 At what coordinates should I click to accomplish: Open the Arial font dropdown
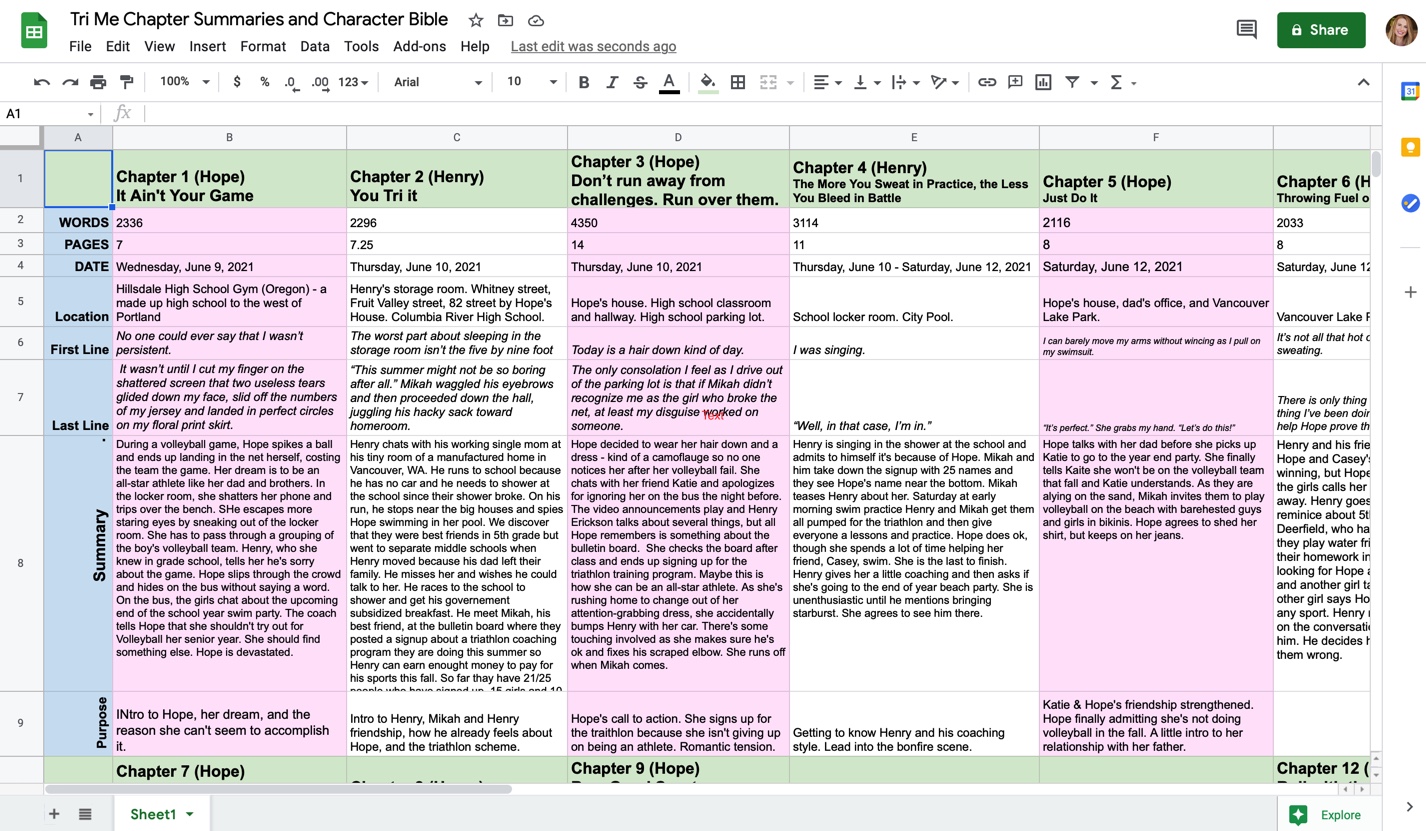click(438, 82)
